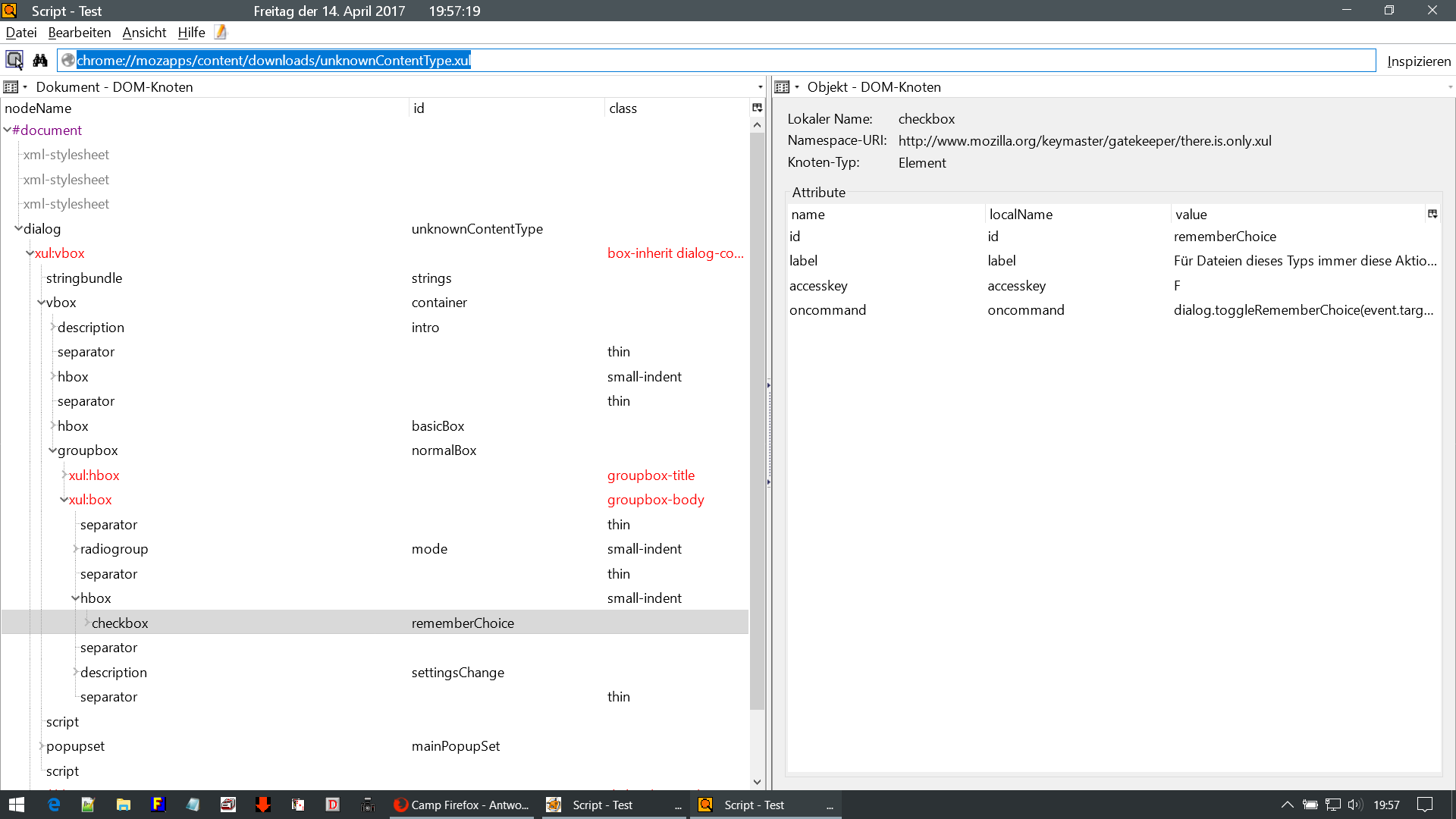This screenshot has width=1456, height=819.
Task: Open File Explorer from the taskbar
Action: click(x=123, y=805)
